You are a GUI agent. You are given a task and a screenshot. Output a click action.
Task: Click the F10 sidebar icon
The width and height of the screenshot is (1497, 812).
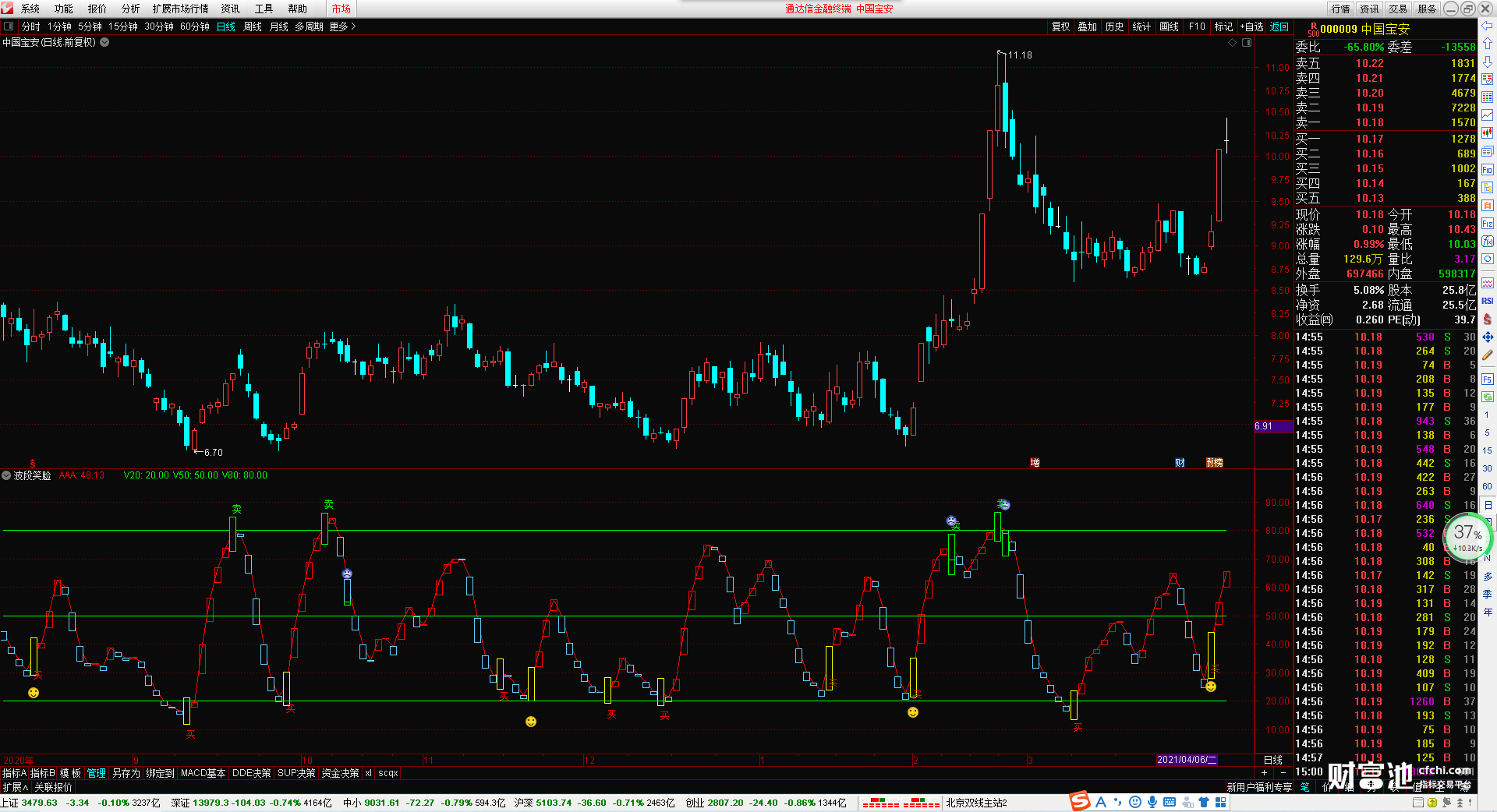(1488, 169)
